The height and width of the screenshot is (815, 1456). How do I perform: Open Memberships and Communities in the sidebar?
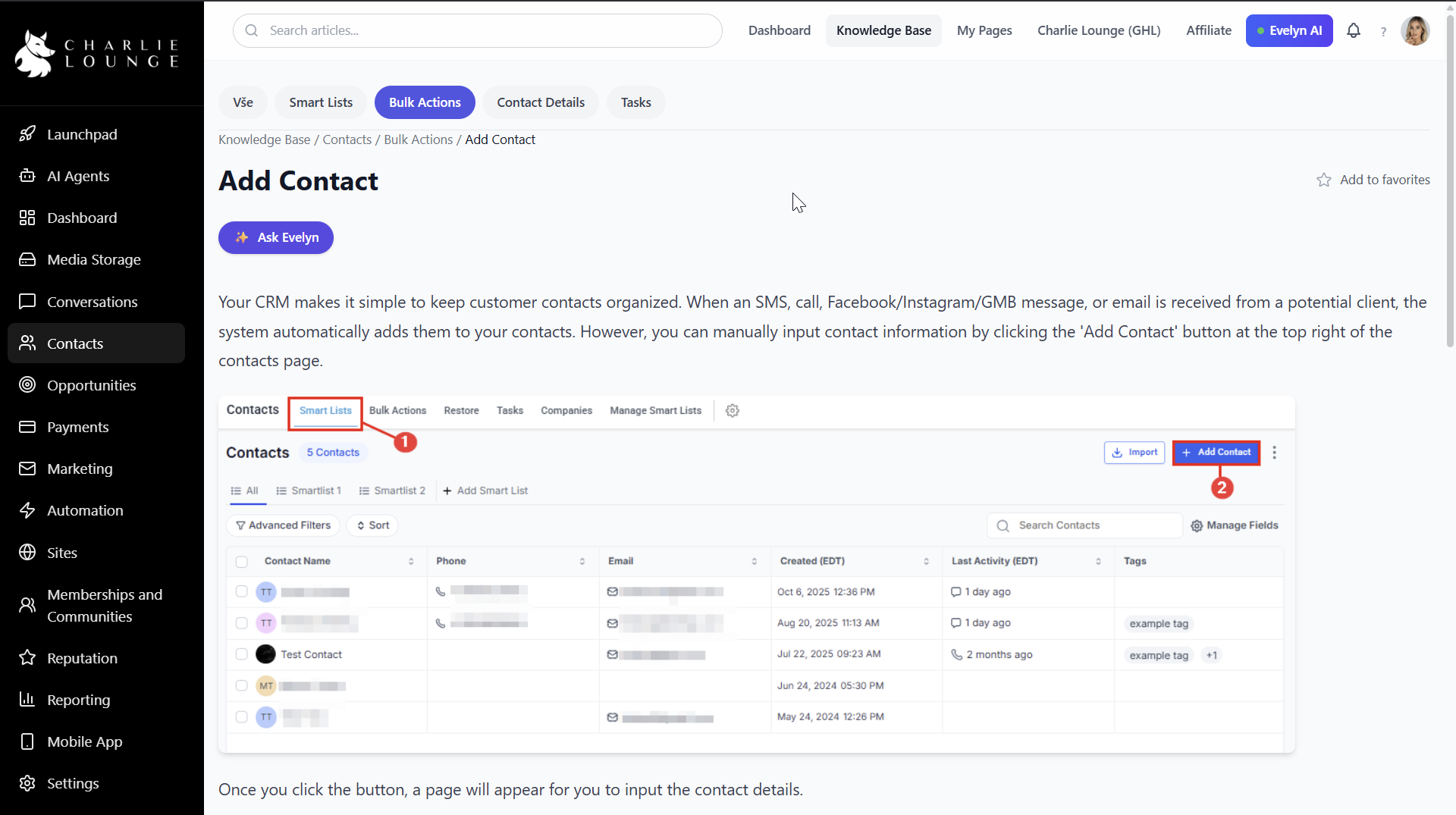pyautogui.click(x=96, y=605)
